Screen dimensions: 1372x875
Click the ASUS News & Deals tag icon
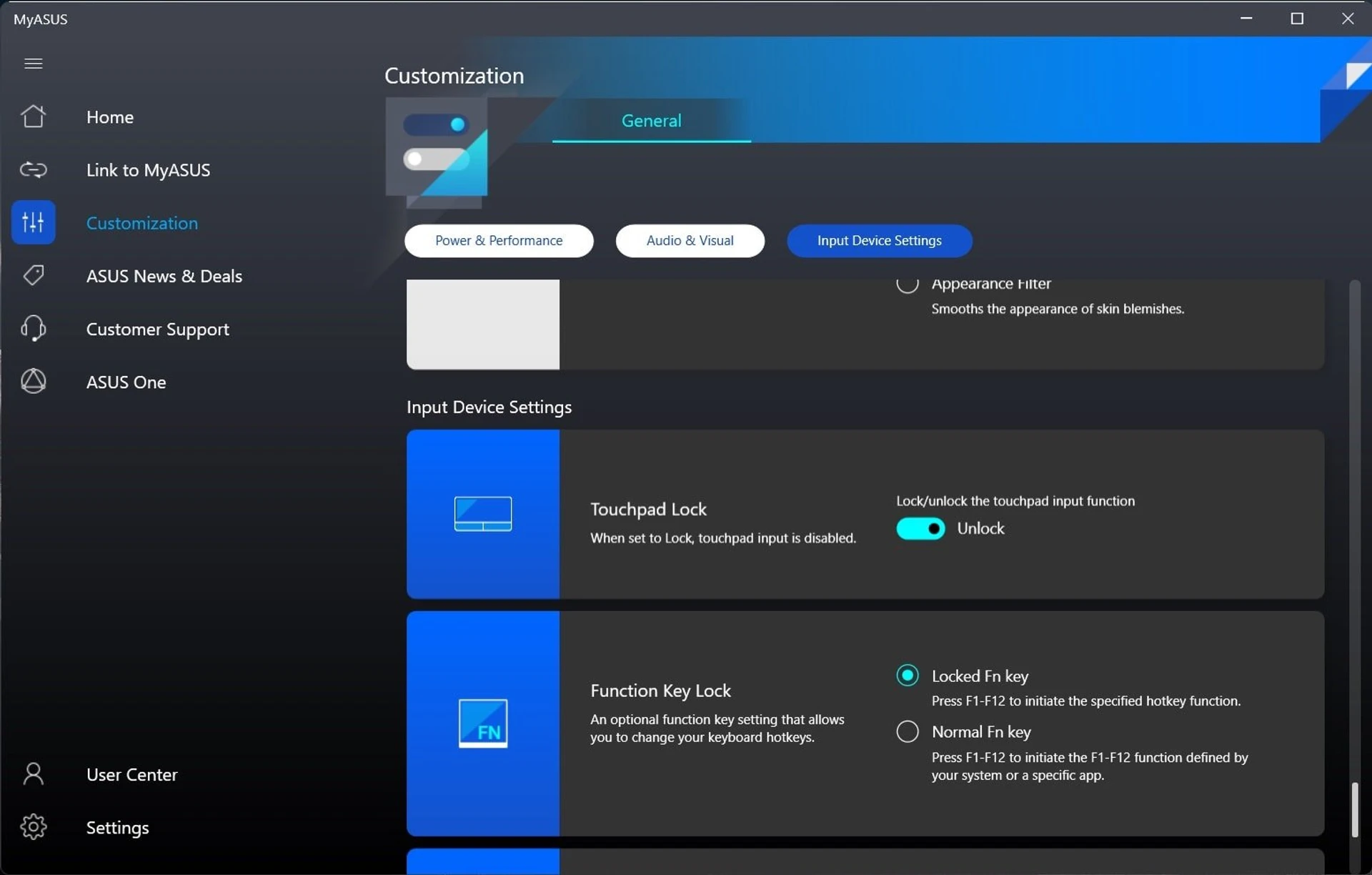33,275
